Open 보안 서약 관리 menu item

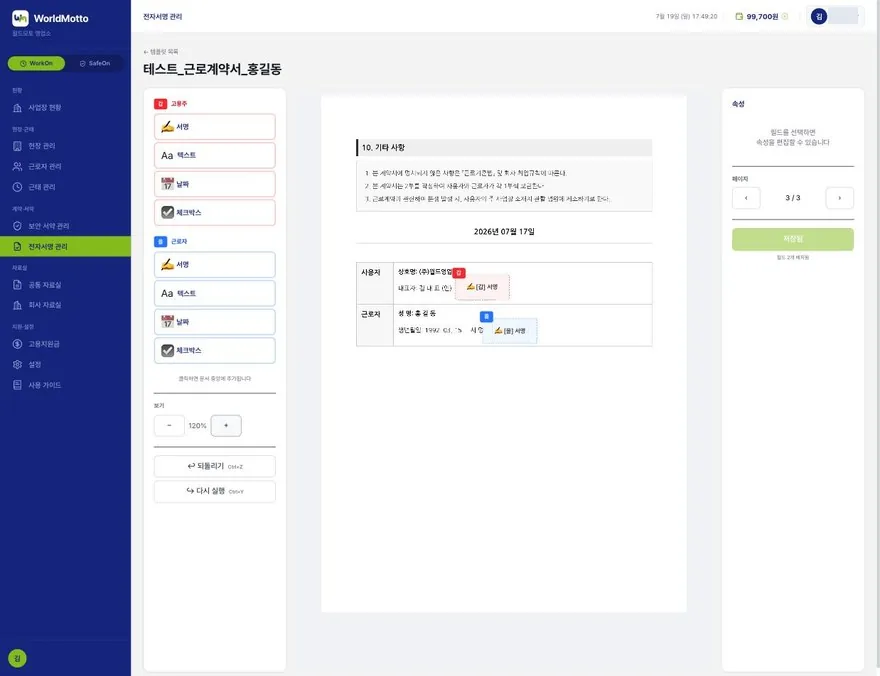[65, 226]
